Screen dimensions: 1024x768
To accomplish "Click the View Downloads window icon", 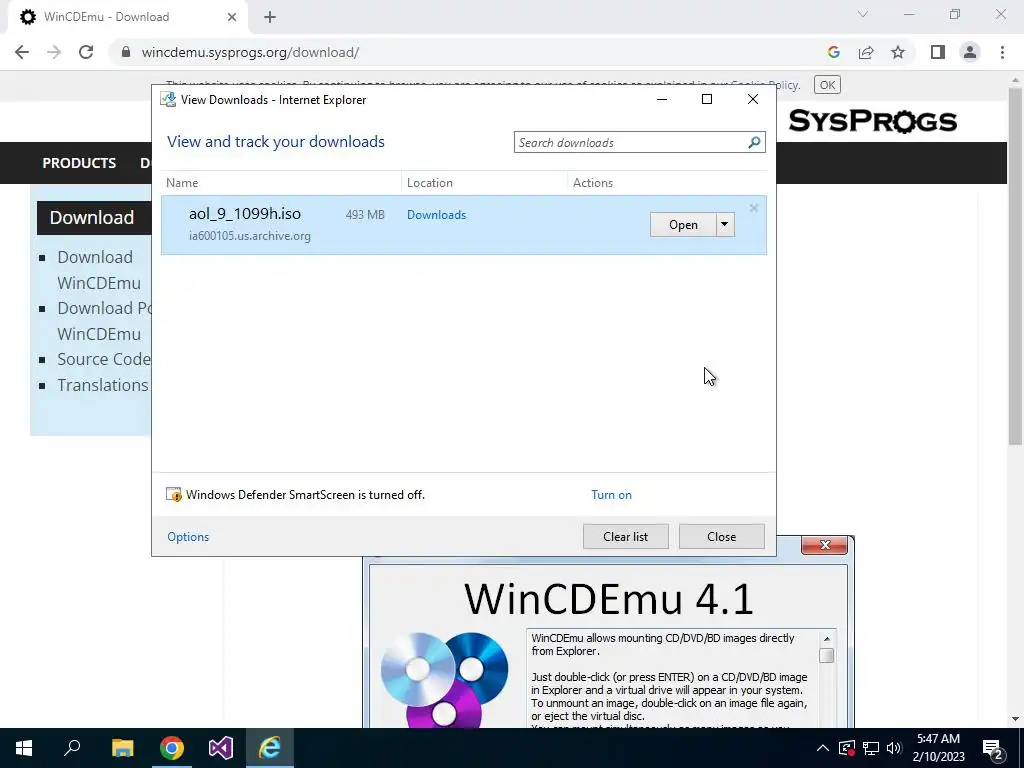I will (x=168, y=100).
